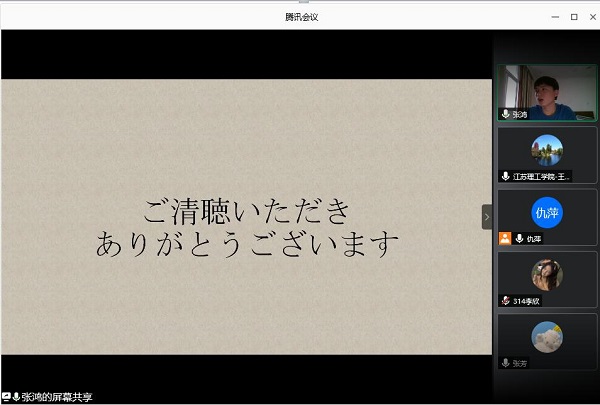
Task: Click the microphone icon next to 江苏理工学院-王..
Action: (505, 176)
